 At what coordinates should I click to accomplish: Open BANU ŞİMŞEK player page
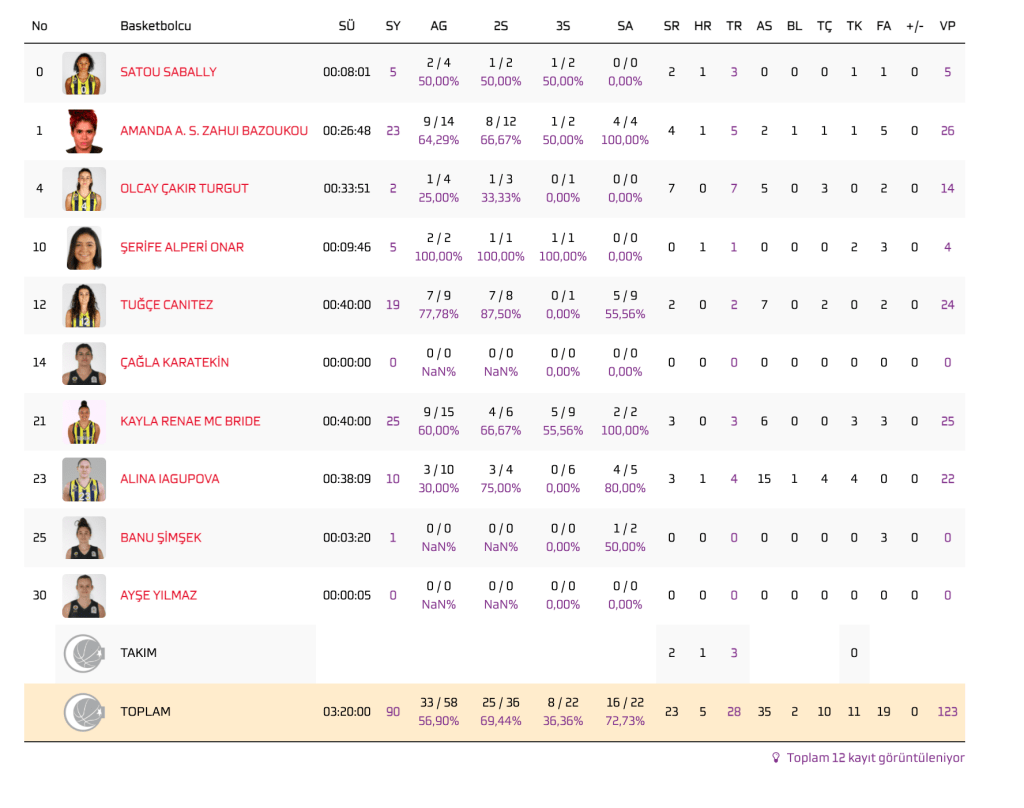[x=160, y=538]
